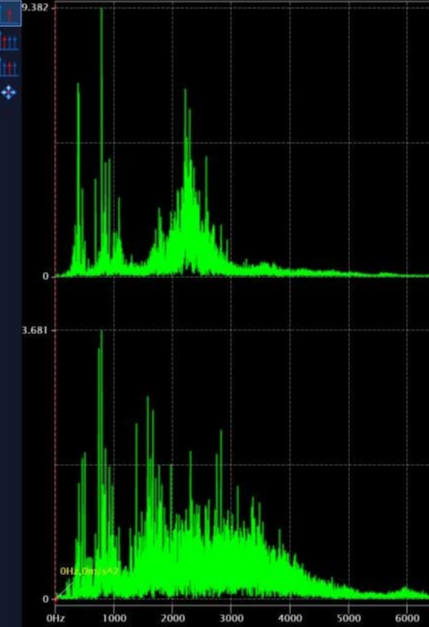Select the single cursor tool
Viewport: 429px width, 627px height.
pos(10,14)
